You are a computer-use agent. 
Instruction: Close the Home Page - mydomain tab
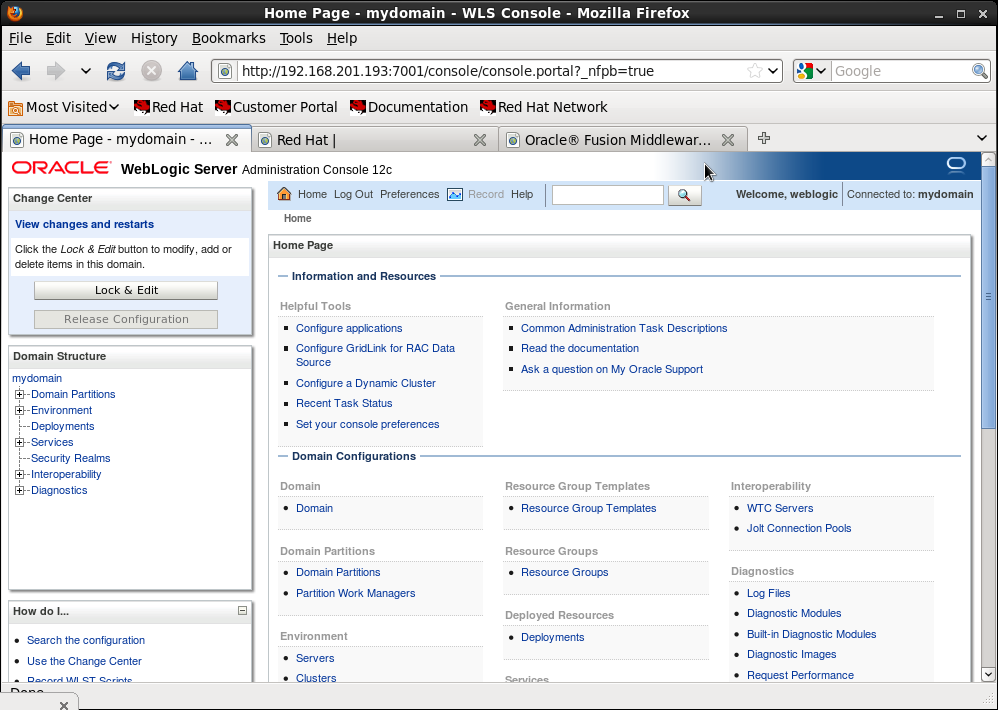tap(232, 140)
